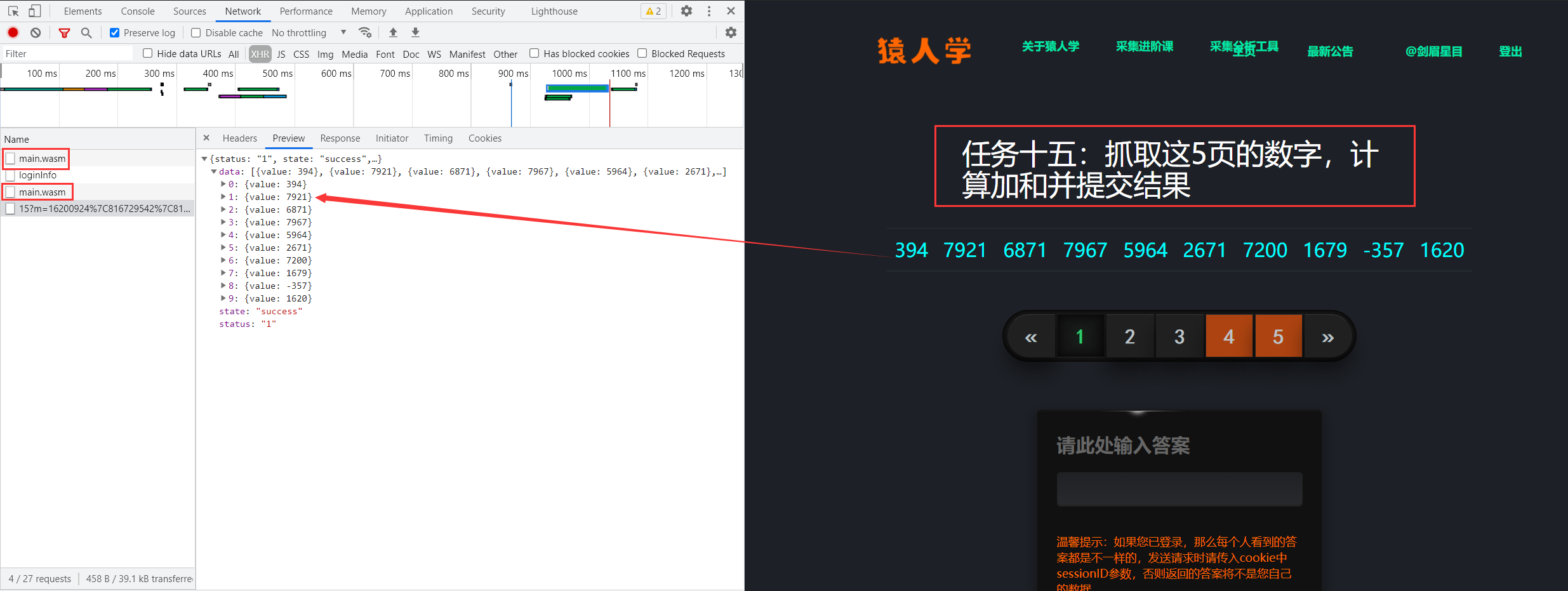
Task: Uncheck the Preserve log checkbox
Action: click(115, 33)
